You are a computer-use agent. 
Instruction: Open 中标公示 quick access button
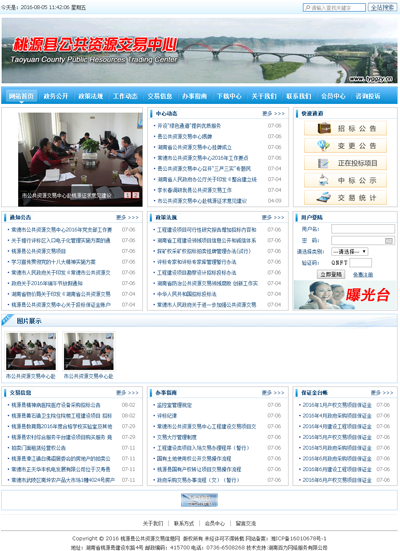click(x=345, y=180)
